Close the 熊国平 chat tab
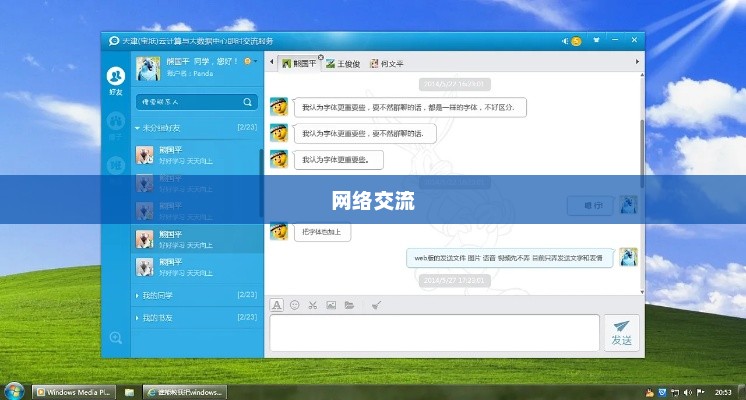Image resolution: width=746 pixels, height=400 pixels. 321,57
